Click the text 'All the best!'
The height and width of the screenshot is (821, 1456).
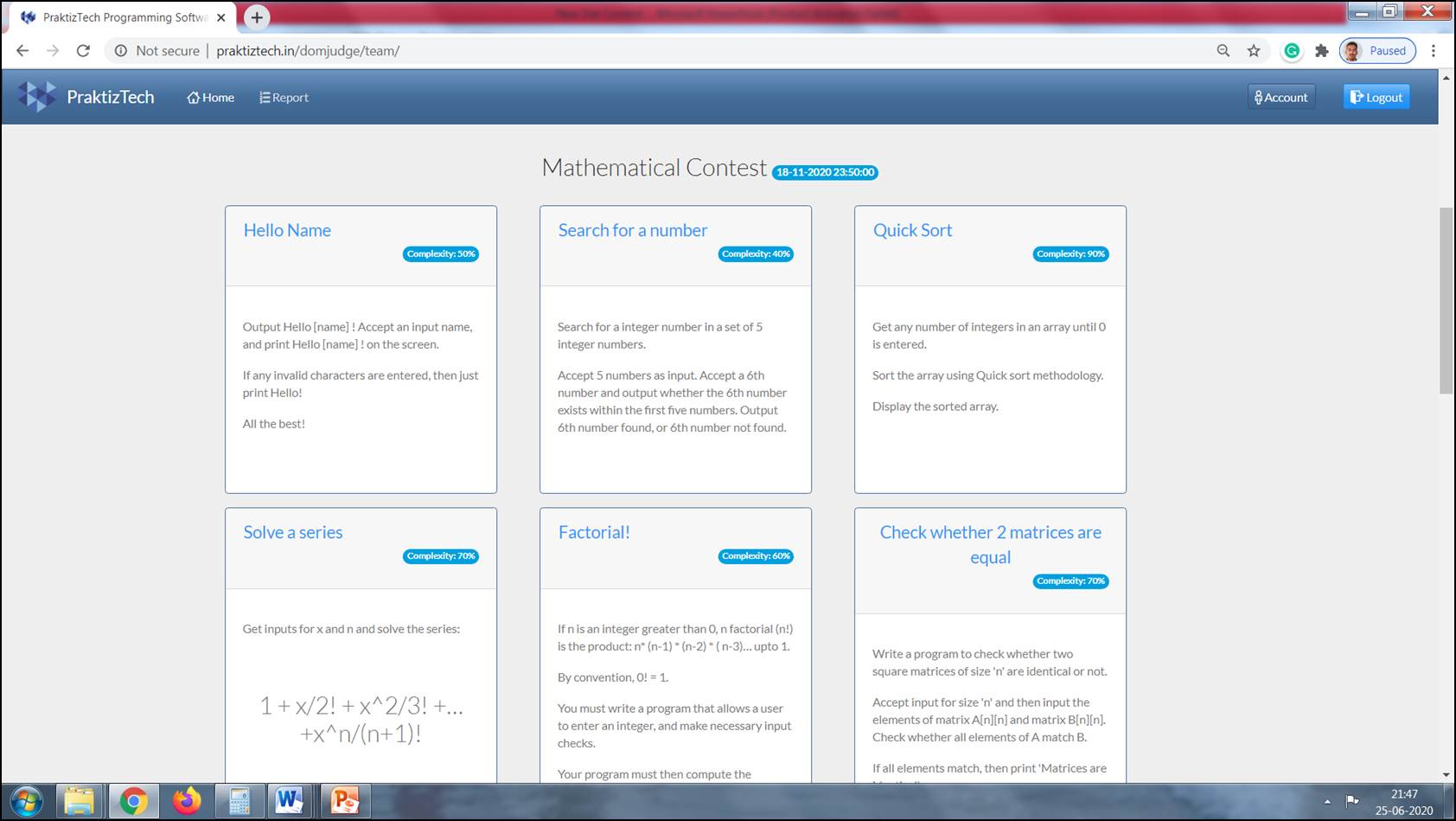point(273,424)
